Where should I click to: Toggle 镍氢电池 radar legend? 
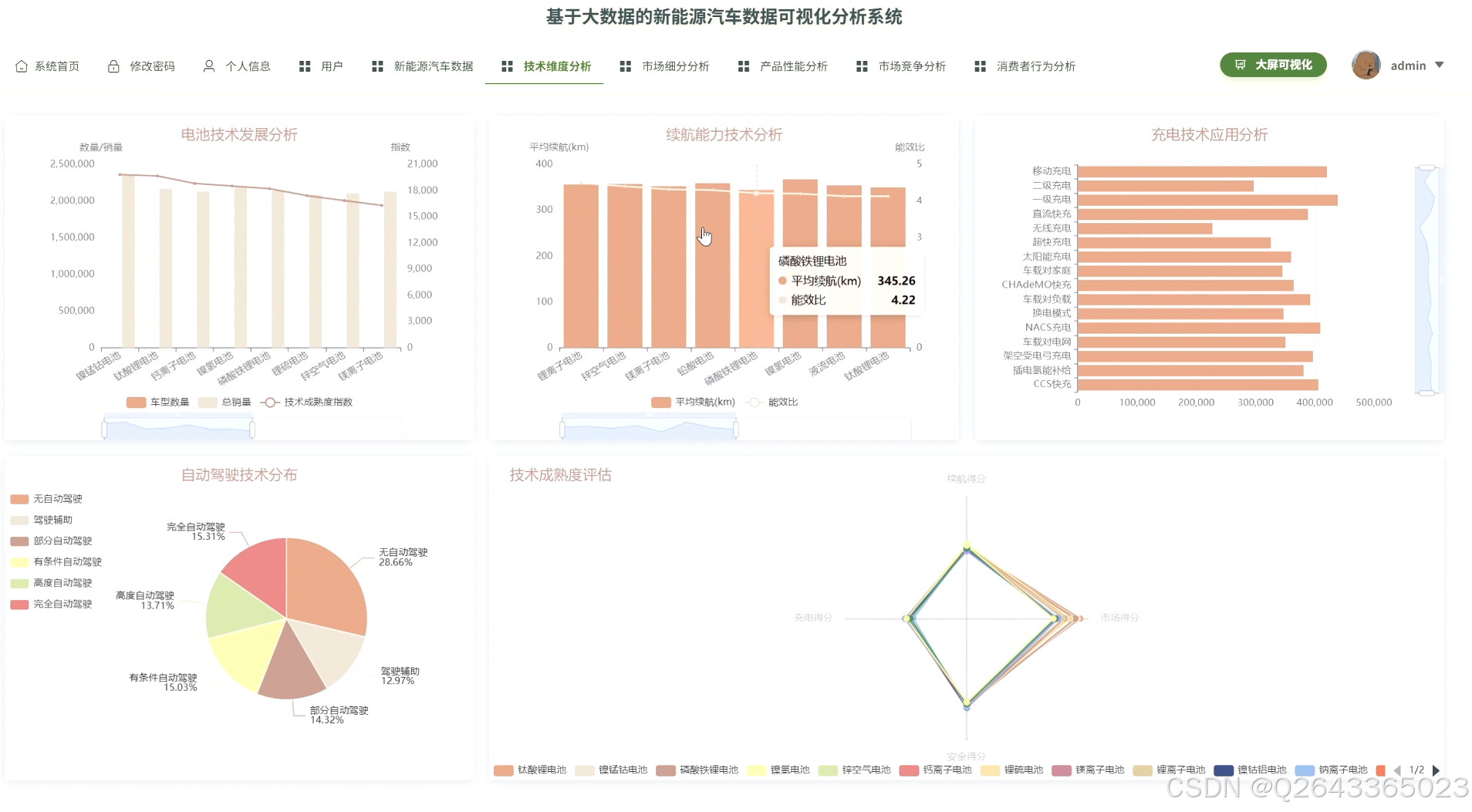point(778,770)
